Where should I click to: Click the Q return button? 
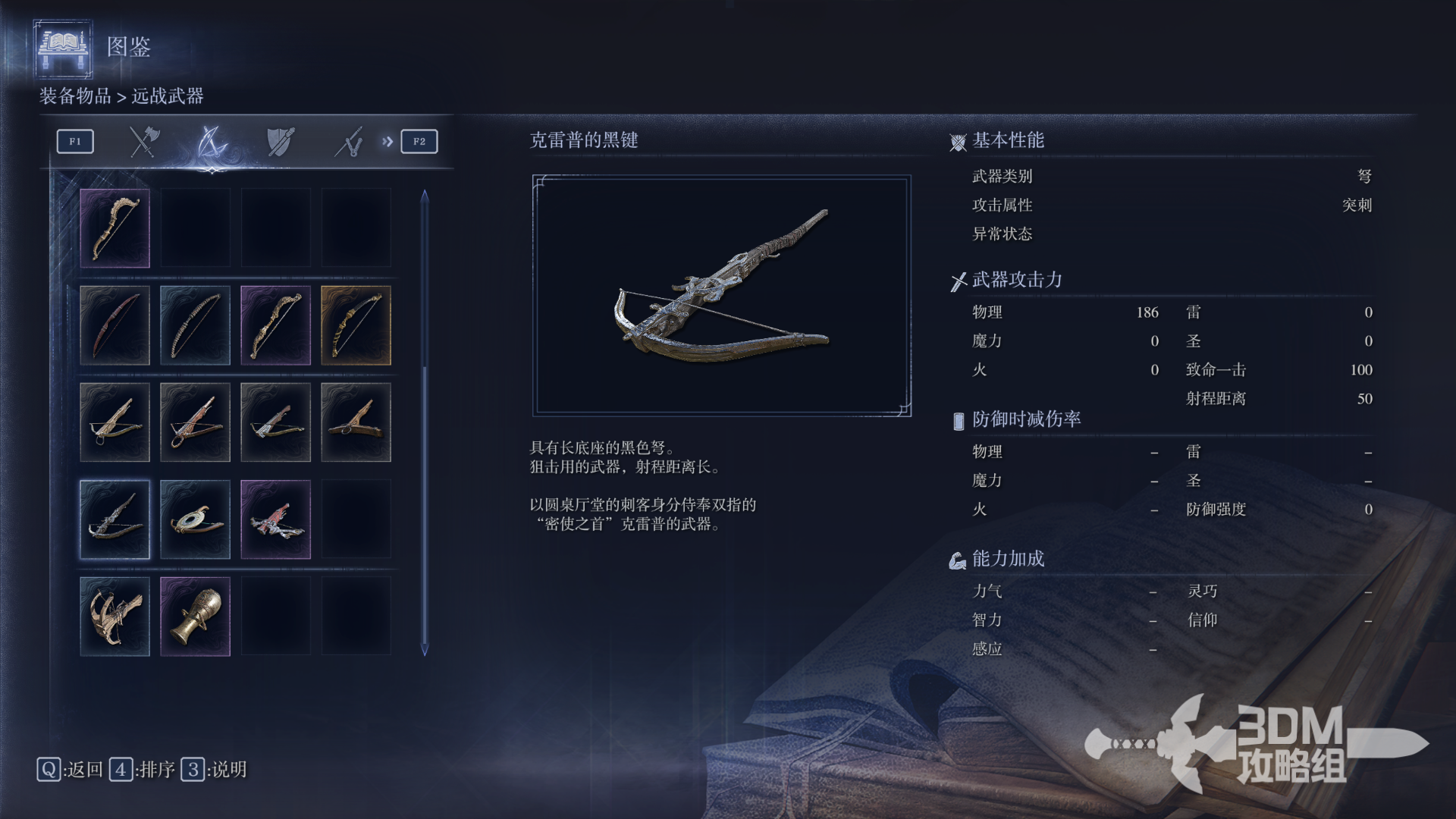tap(70, 770)
